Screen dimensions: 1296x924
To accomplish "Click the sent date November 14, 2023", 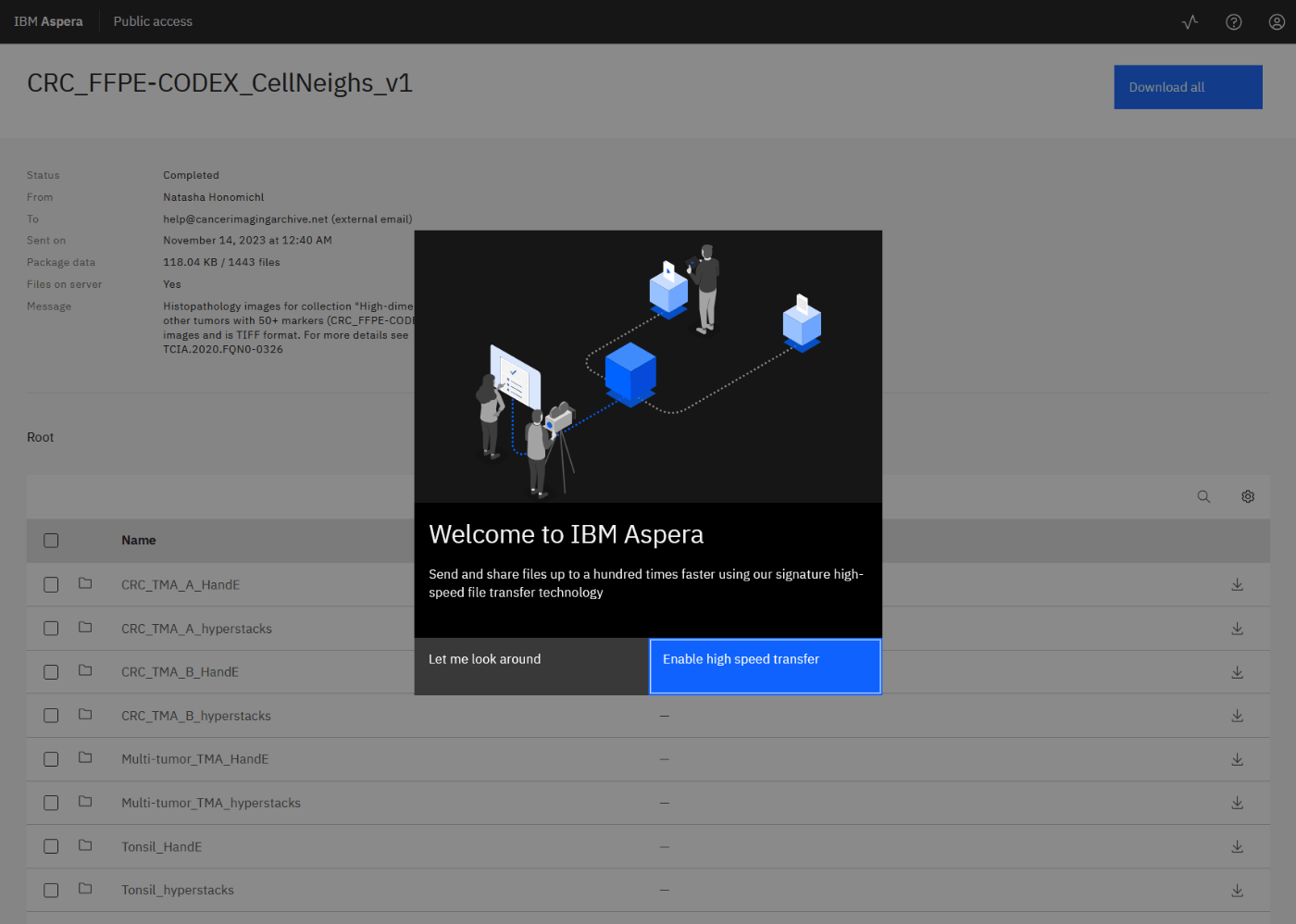I will pos(247,240).
